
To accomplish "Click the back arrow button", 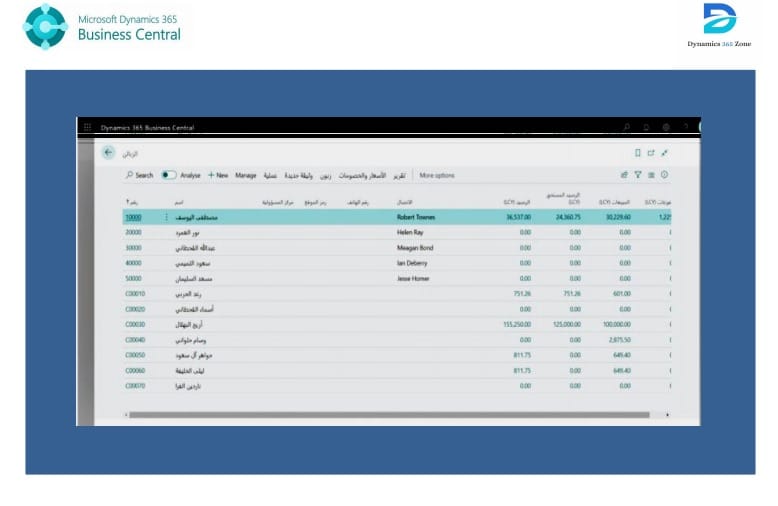I will pos(108,152).
